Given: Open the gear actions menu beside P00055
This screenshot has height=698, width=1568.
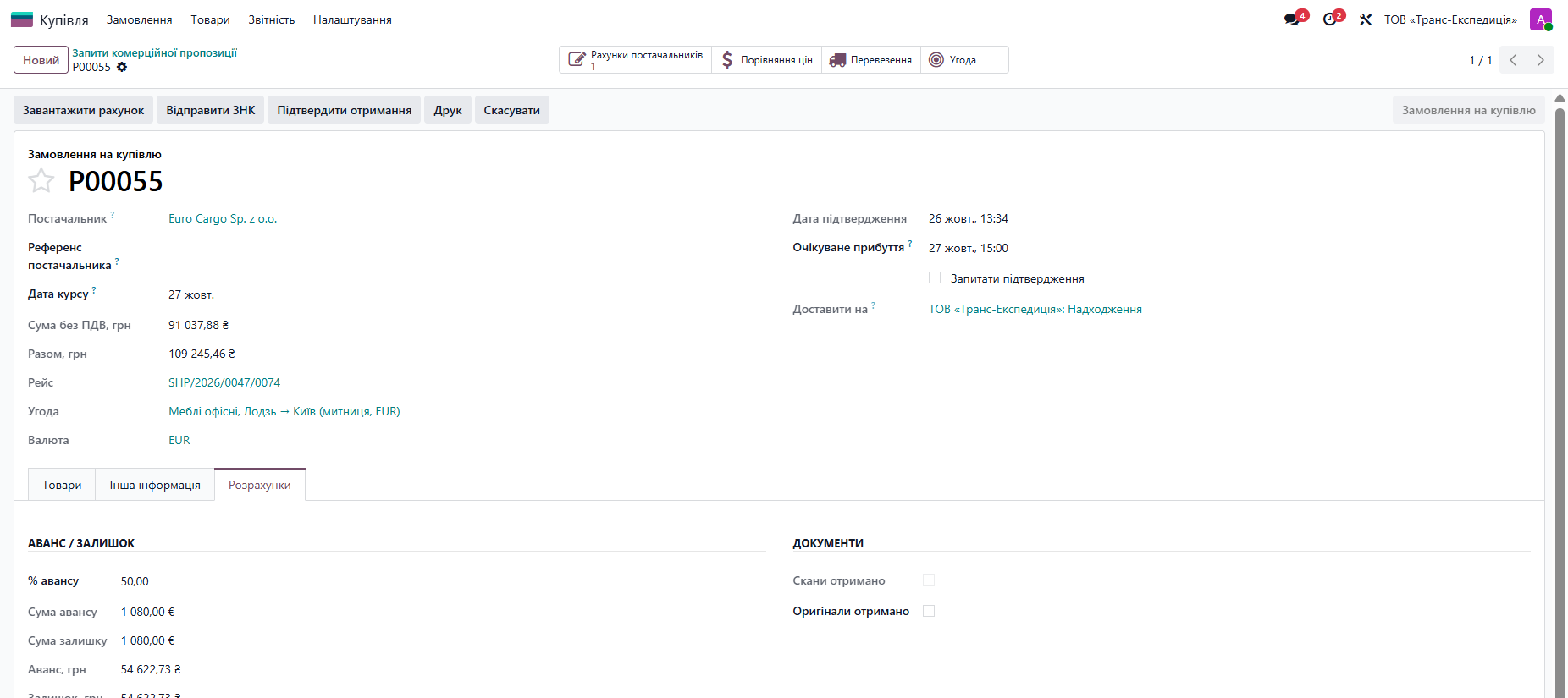Looking at the screenshot, I should tap(122, 67).
